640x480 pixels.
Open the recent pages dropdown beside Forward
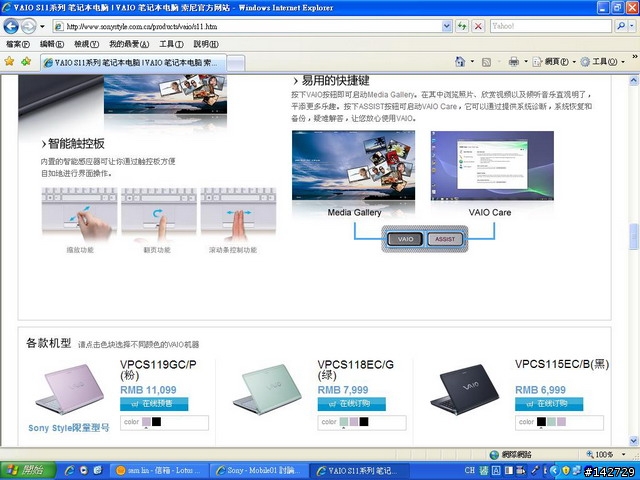coord(42,27)
